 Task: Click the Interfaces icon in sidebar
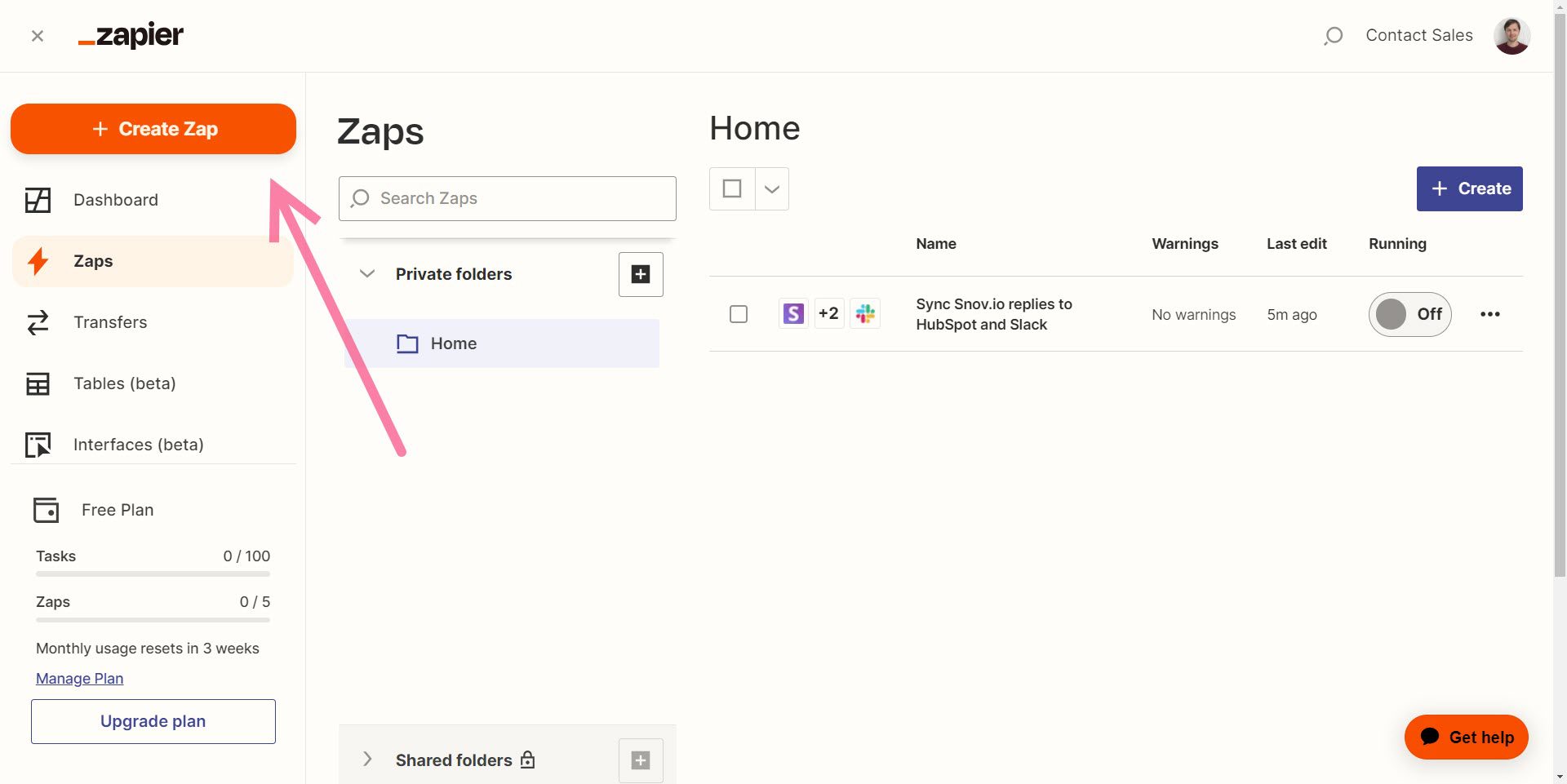point(38,445)
